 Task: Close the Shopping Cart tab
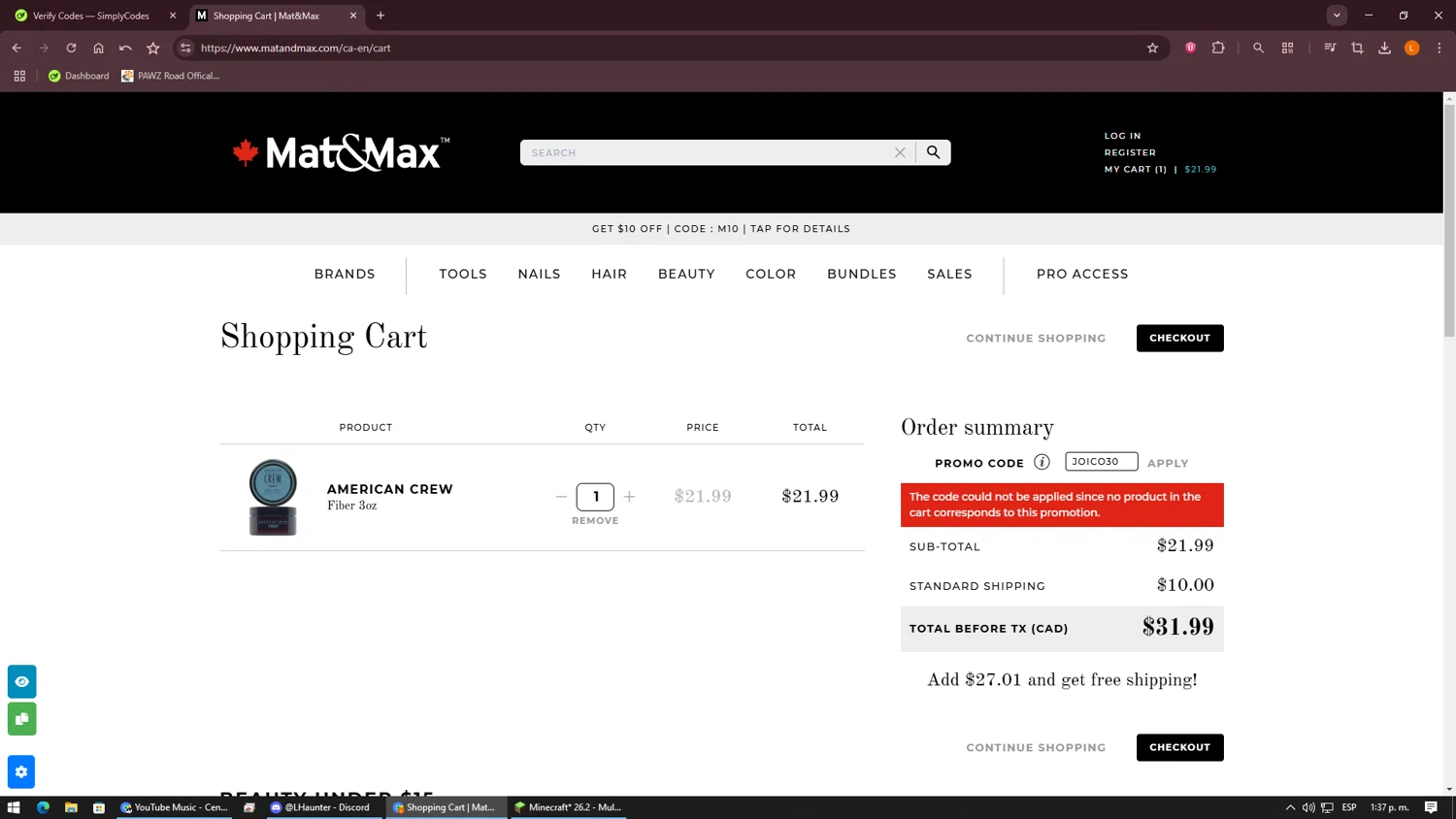click(x=353, y=16)
